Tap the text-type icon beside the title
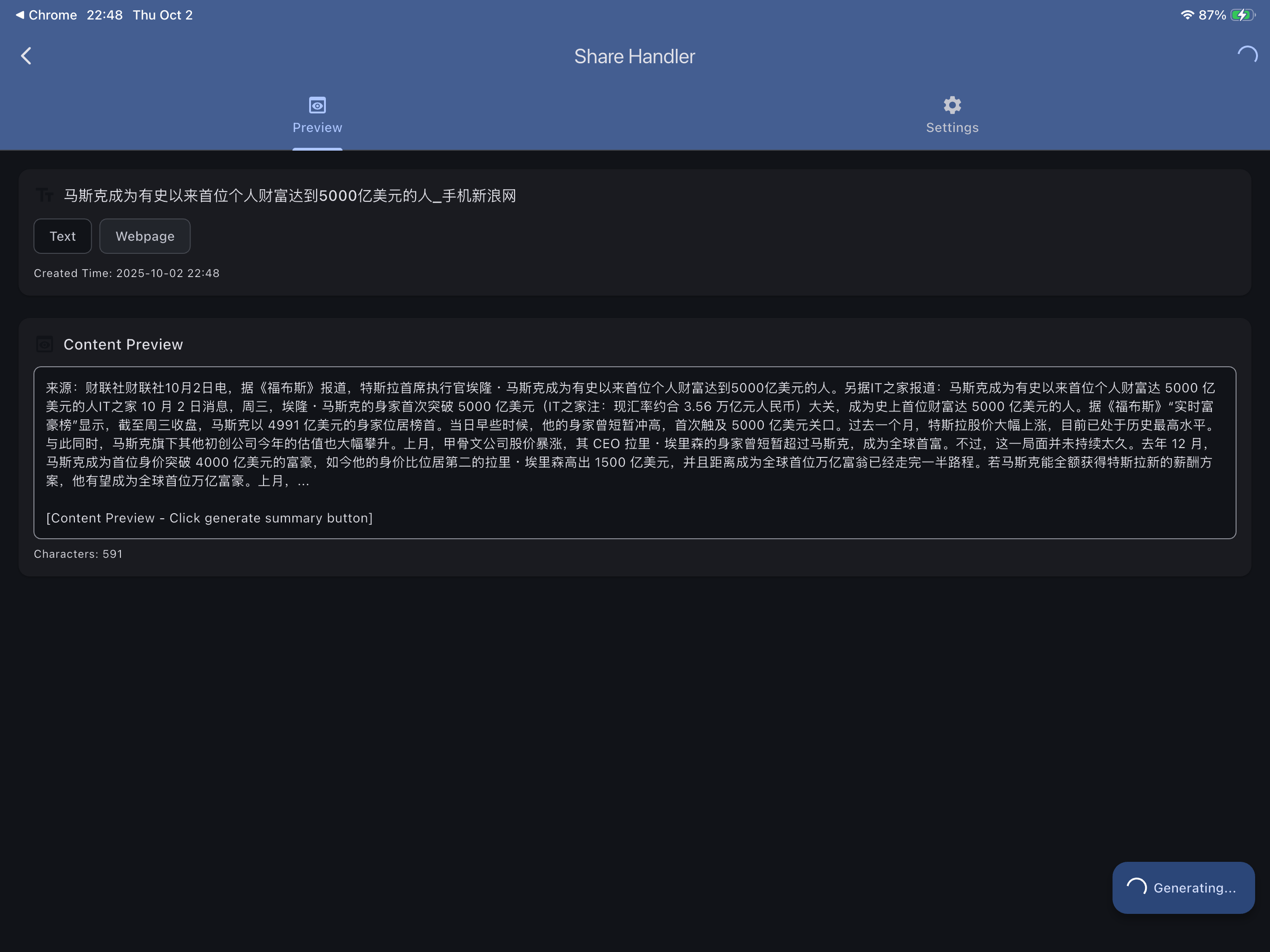 44,195
